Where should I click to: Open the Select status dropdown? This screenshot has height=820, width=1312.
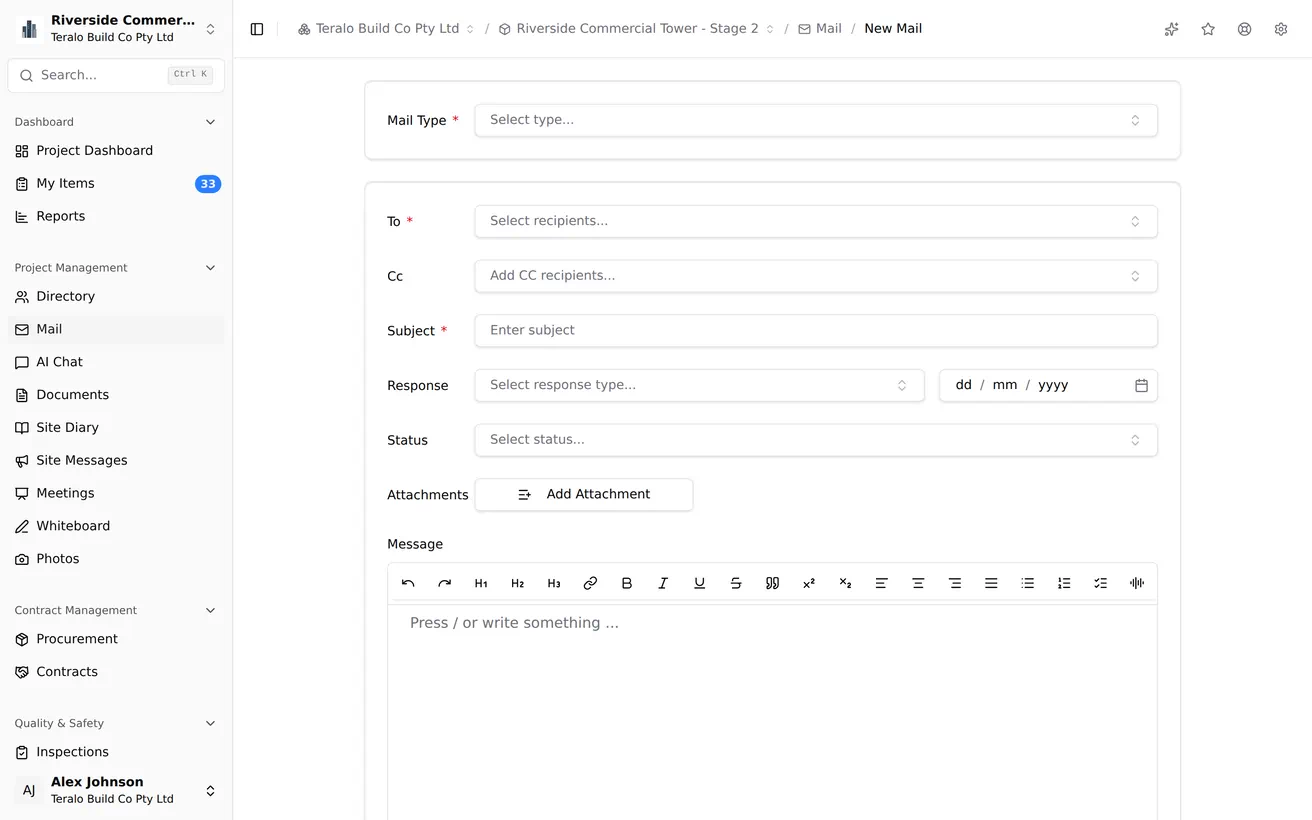point(816,440)
